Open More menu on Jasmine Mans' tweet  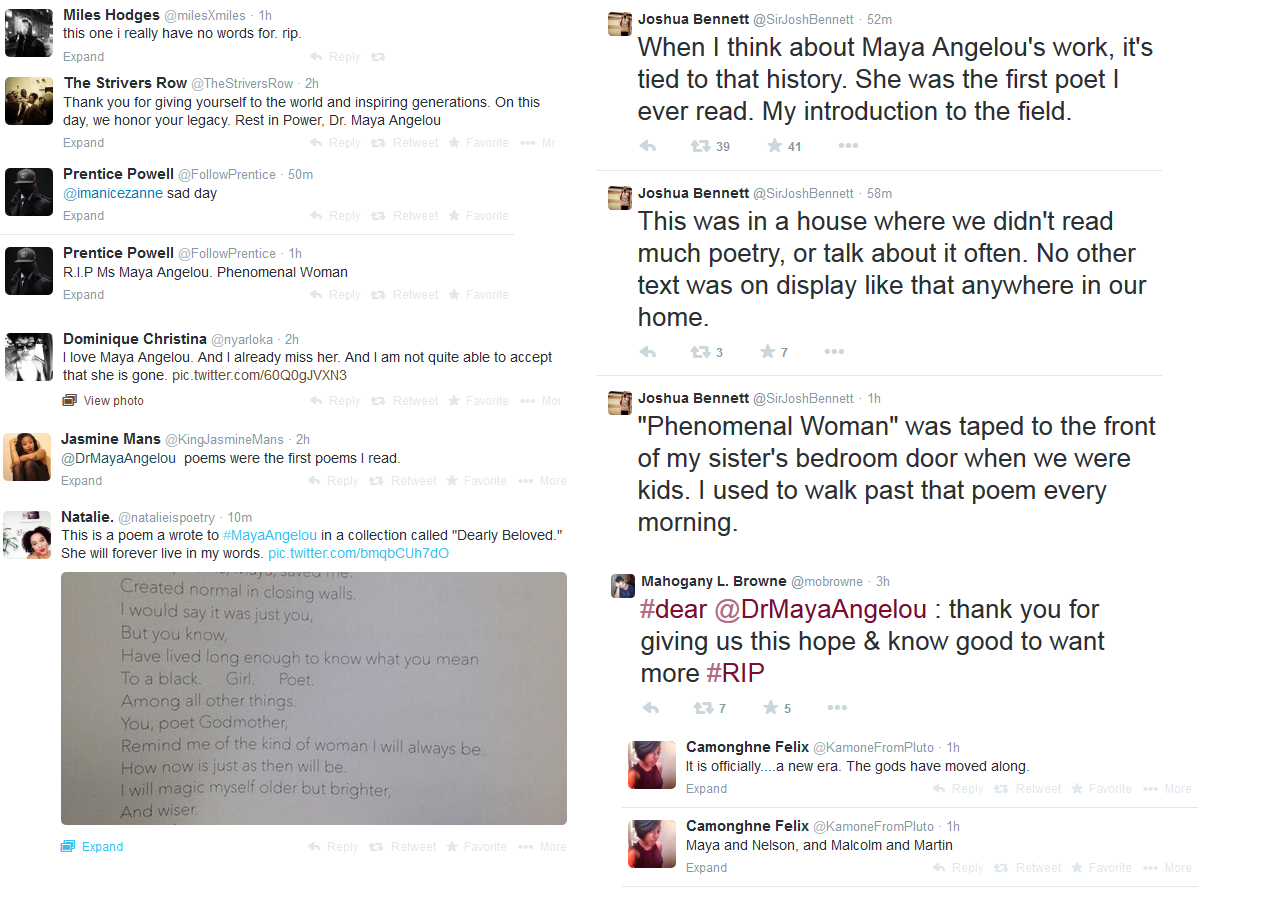pos(543,481)
